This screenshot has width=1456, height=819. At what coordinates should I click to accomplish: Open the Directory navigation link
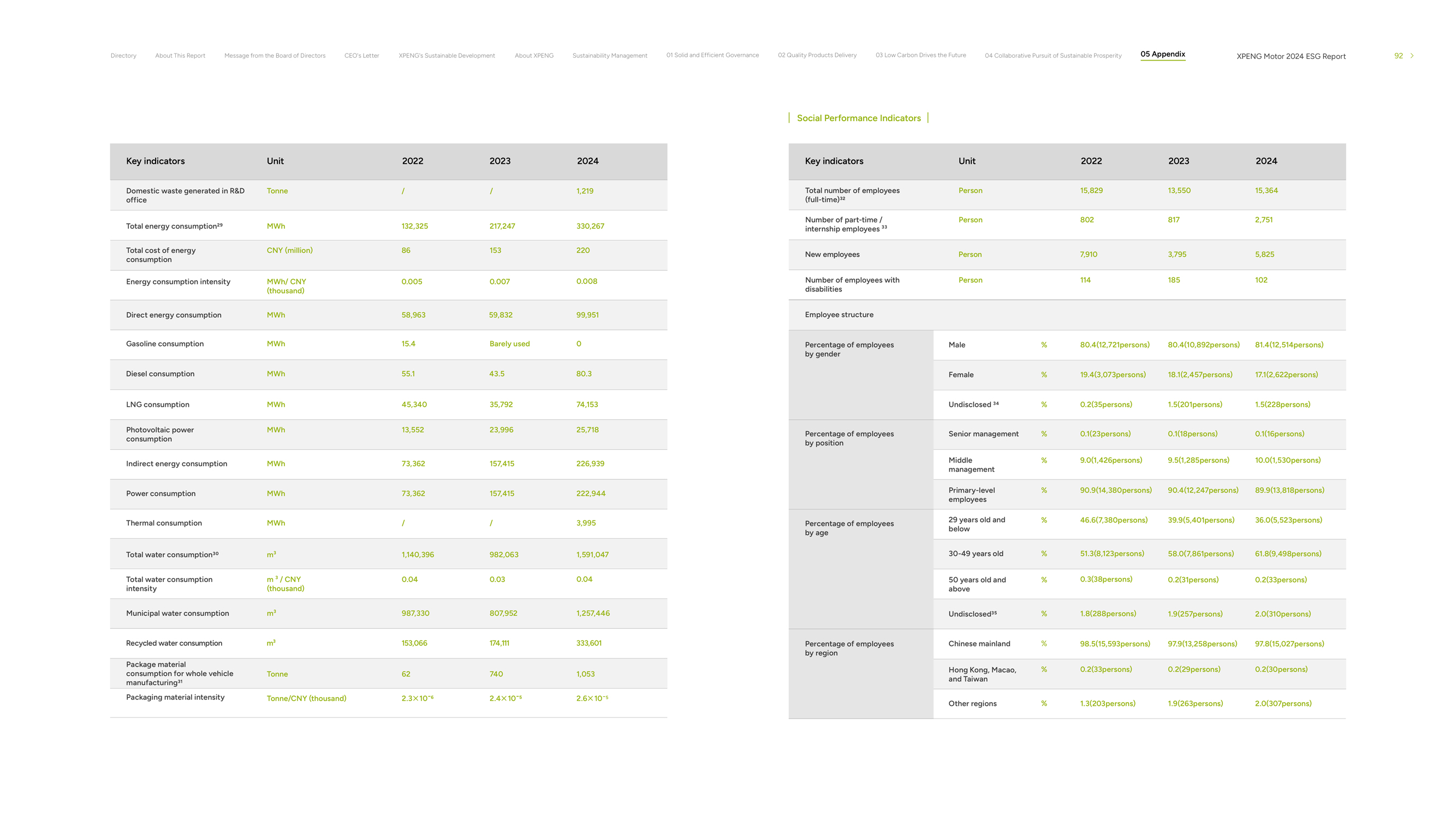[x=123, y=56]
